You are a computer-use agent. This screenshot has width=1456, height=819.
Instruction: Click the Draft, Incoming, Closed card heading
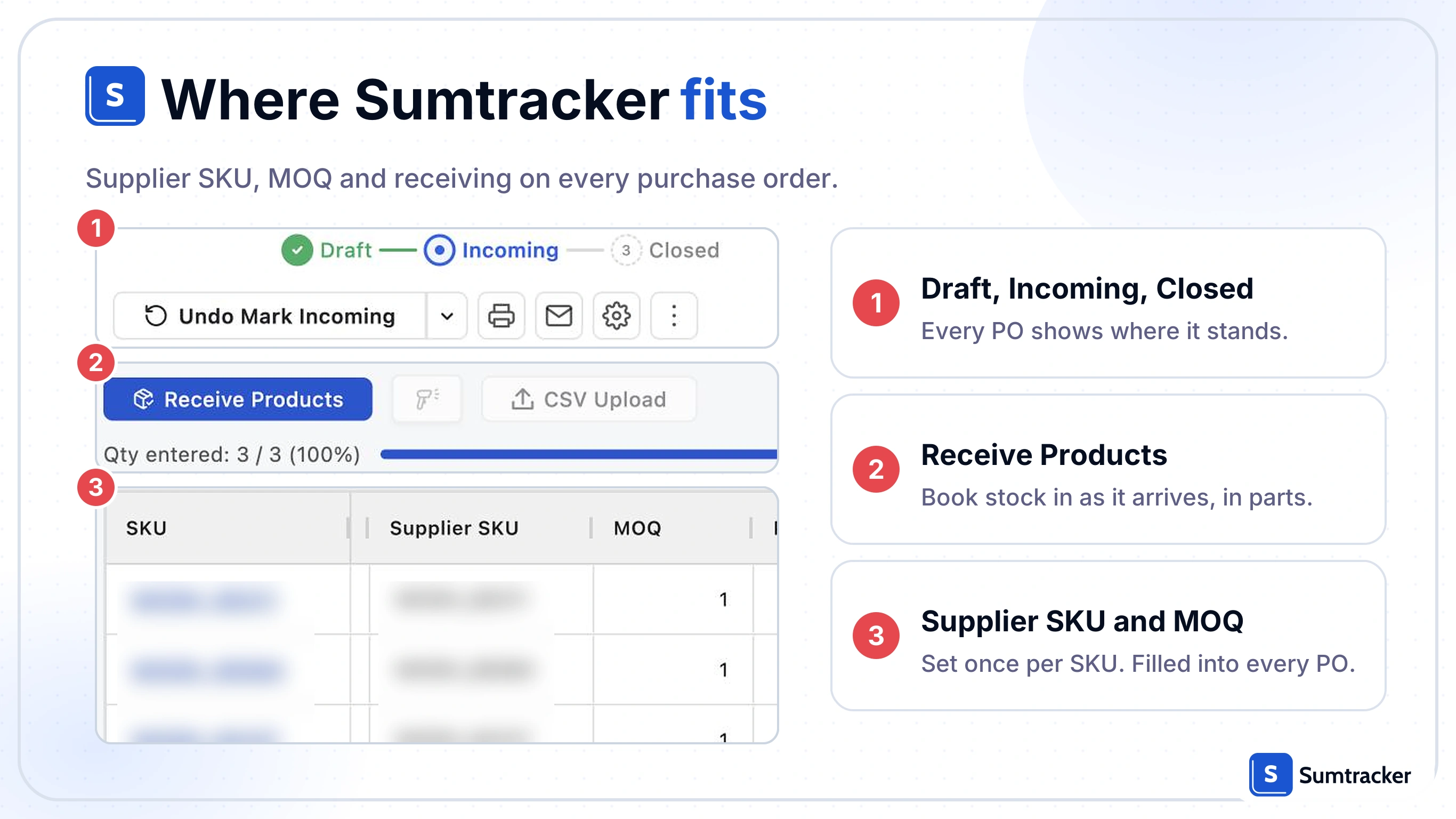1087,288
